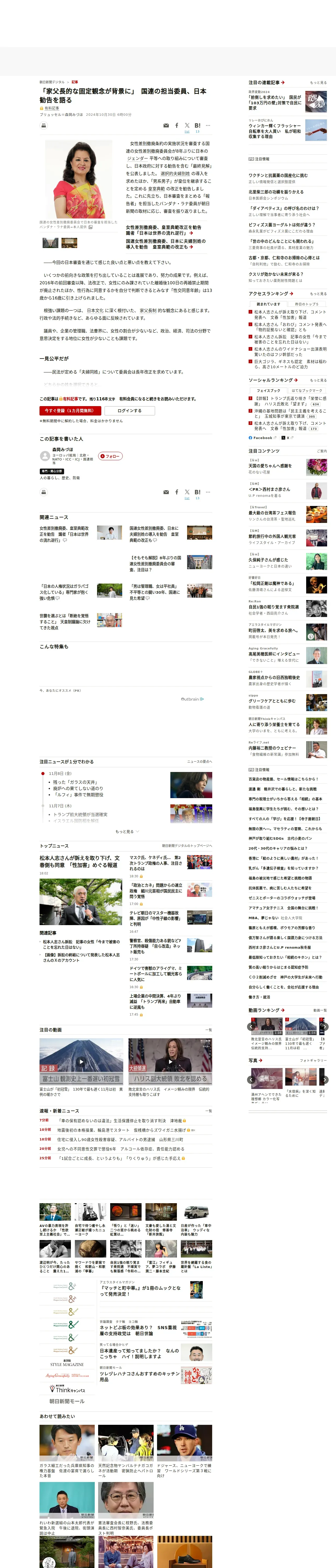
Task: Select the フェイスブック tab
Action: pos(268,390)
